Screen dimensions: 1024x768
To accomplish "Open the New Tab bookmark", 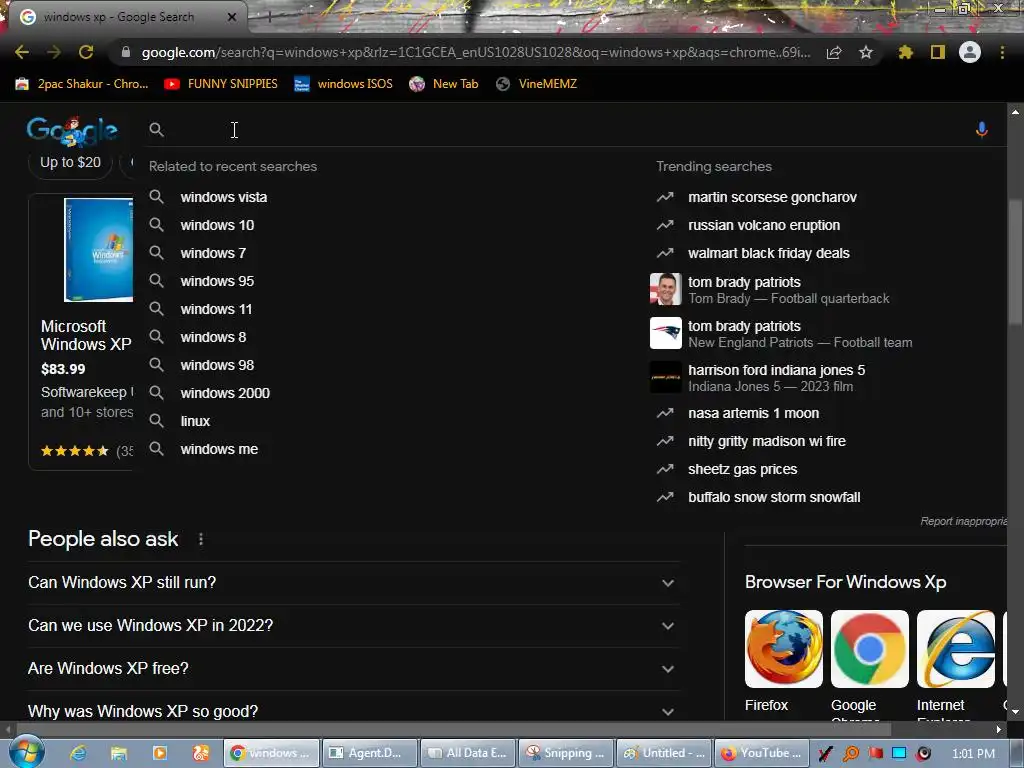I will click(x=444, y=84).
